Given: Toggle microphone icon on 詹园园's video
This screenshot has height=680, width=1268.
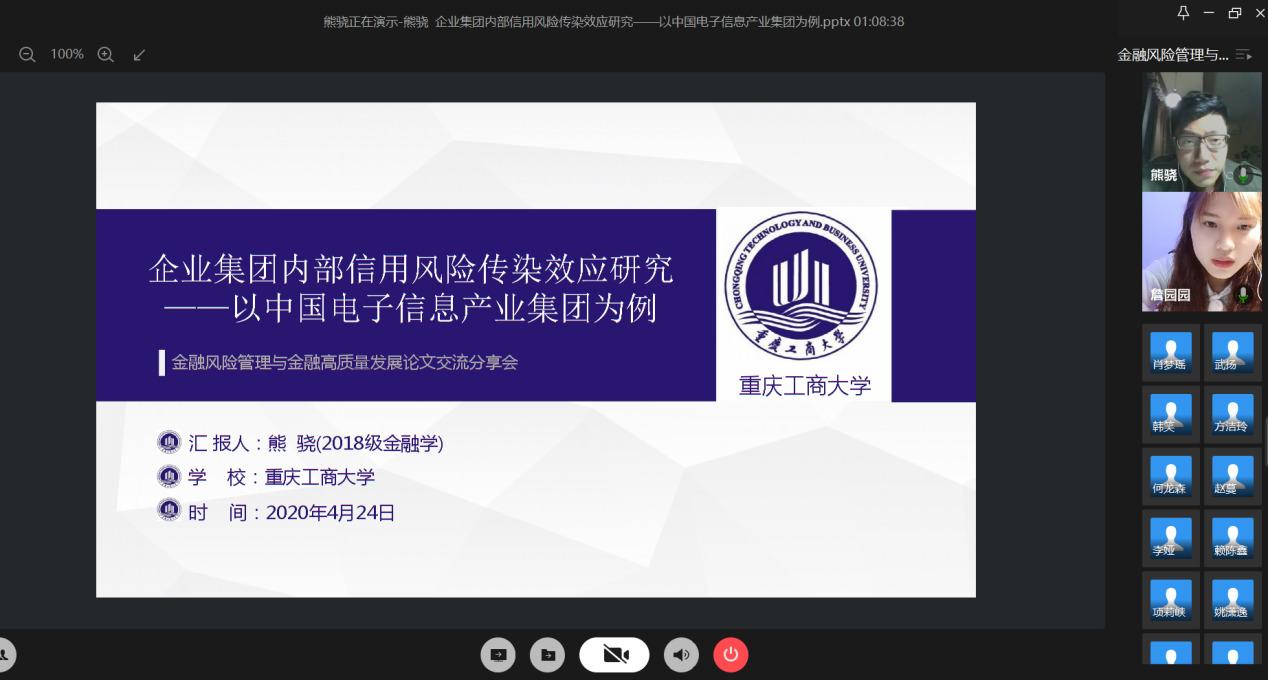Looking at the screenshot, I should pos(1243,295).
